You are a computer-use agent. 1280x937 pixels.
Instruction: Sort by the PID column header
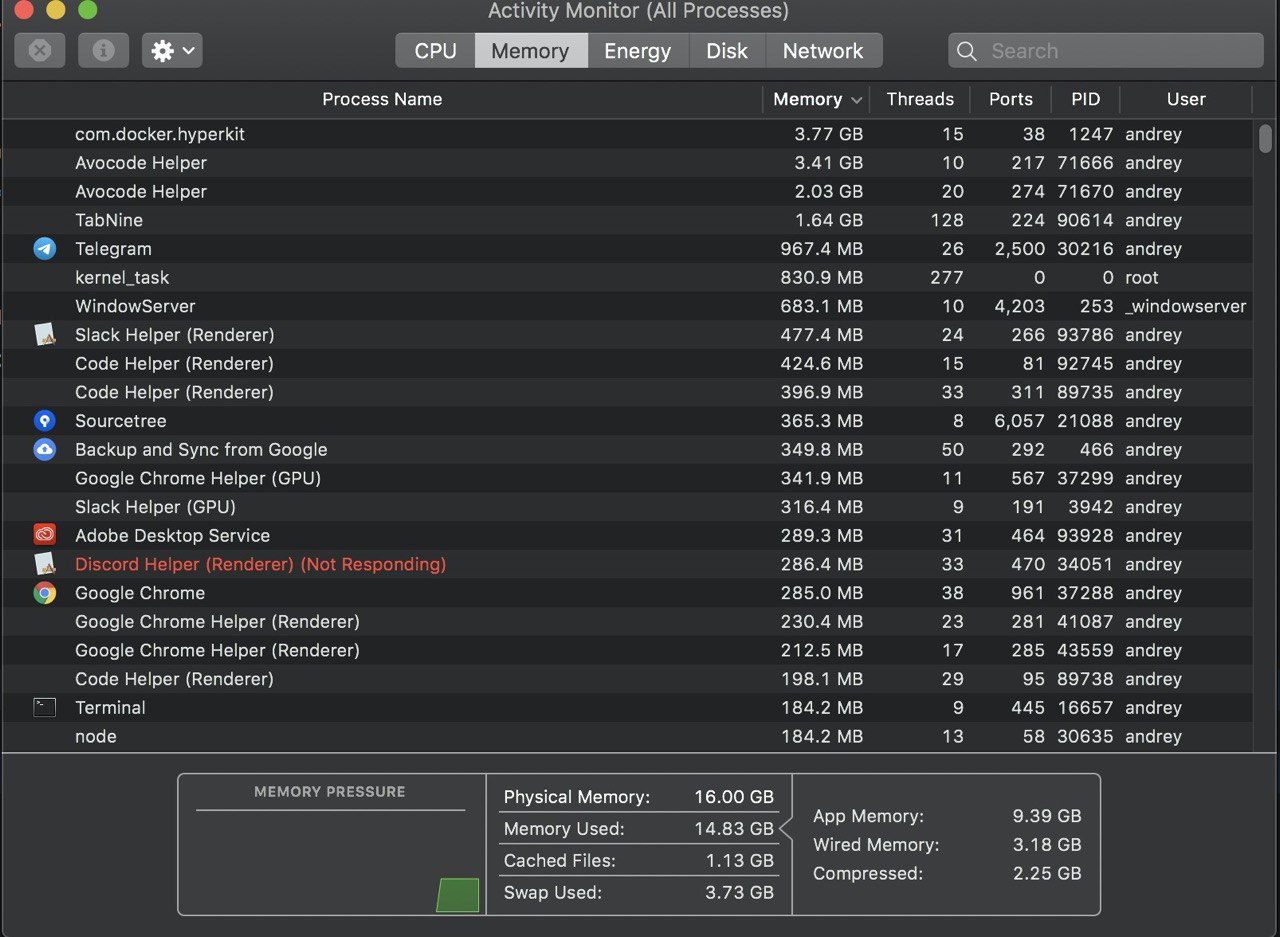[x=1085, y=99]
